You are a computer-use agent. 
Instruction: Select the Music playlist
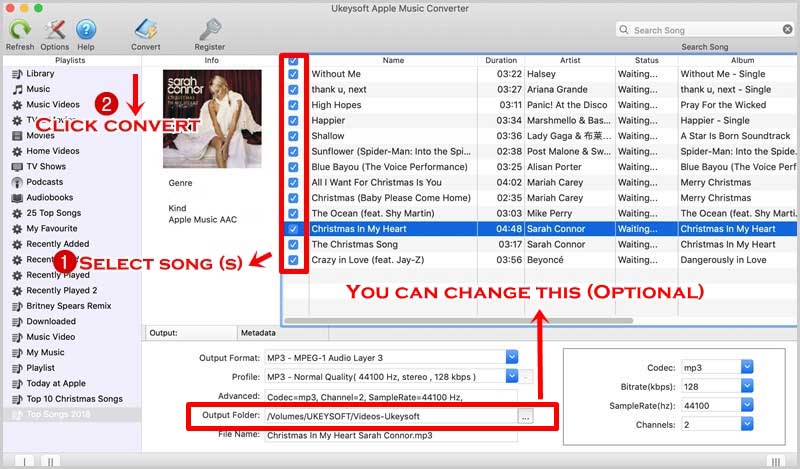(38, 89)
